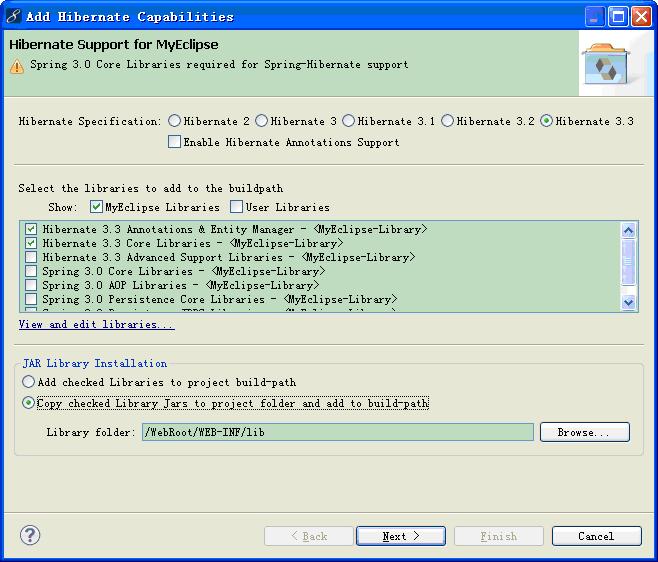Select Copy checked Library Jars to project folder
658x562 pixels.
(x=28, y=403)
